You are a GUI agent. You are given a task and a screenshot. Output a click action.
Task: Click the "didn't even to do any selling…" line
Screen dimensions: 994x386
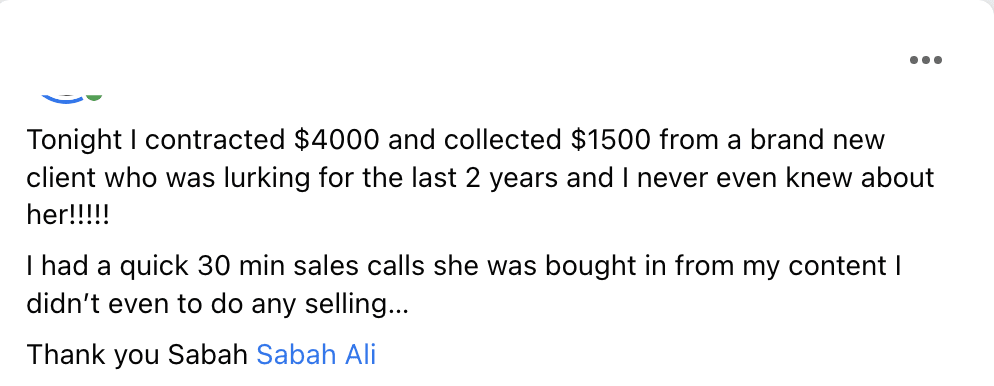[217, 305]
